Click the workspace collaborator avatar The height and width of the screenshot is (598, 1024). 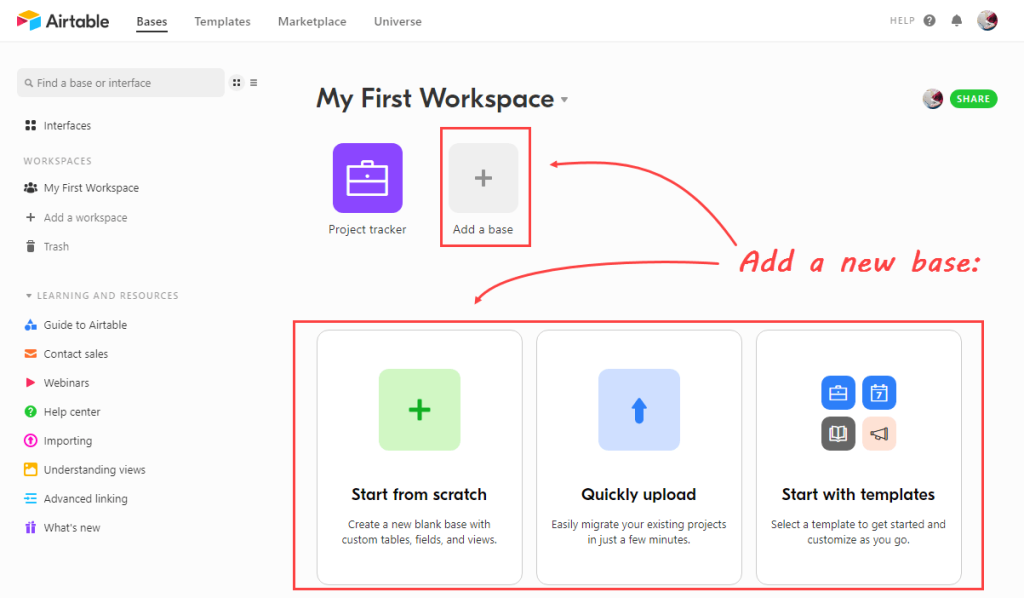click(933, 99)
